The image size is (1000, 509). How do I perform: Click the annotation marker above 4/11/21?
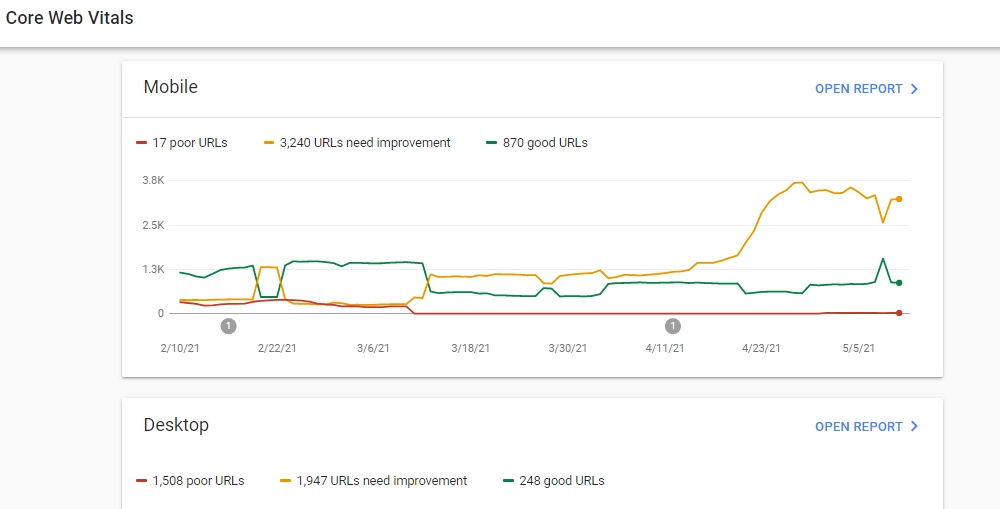tap(673, 326)
